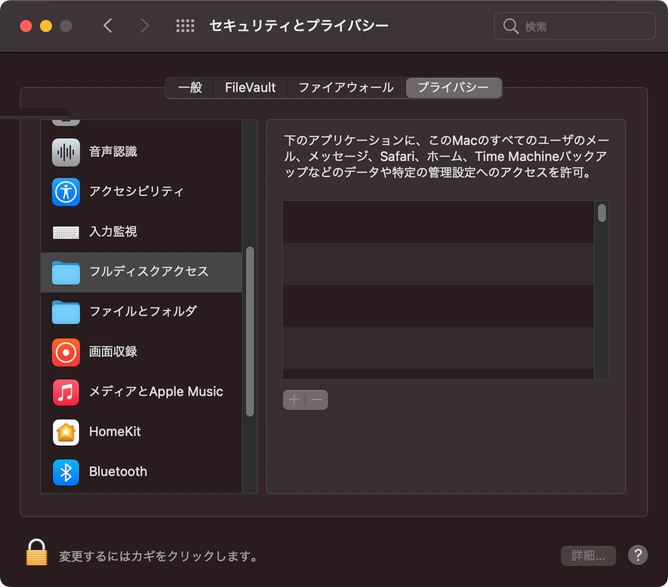Go back with the left chevron
Viewport: 668px width, 587px height.
108,26
